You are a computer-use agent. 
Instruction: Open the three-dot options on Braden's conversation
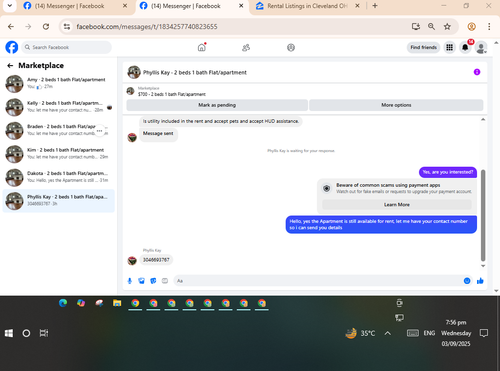[x=99, y=131]
